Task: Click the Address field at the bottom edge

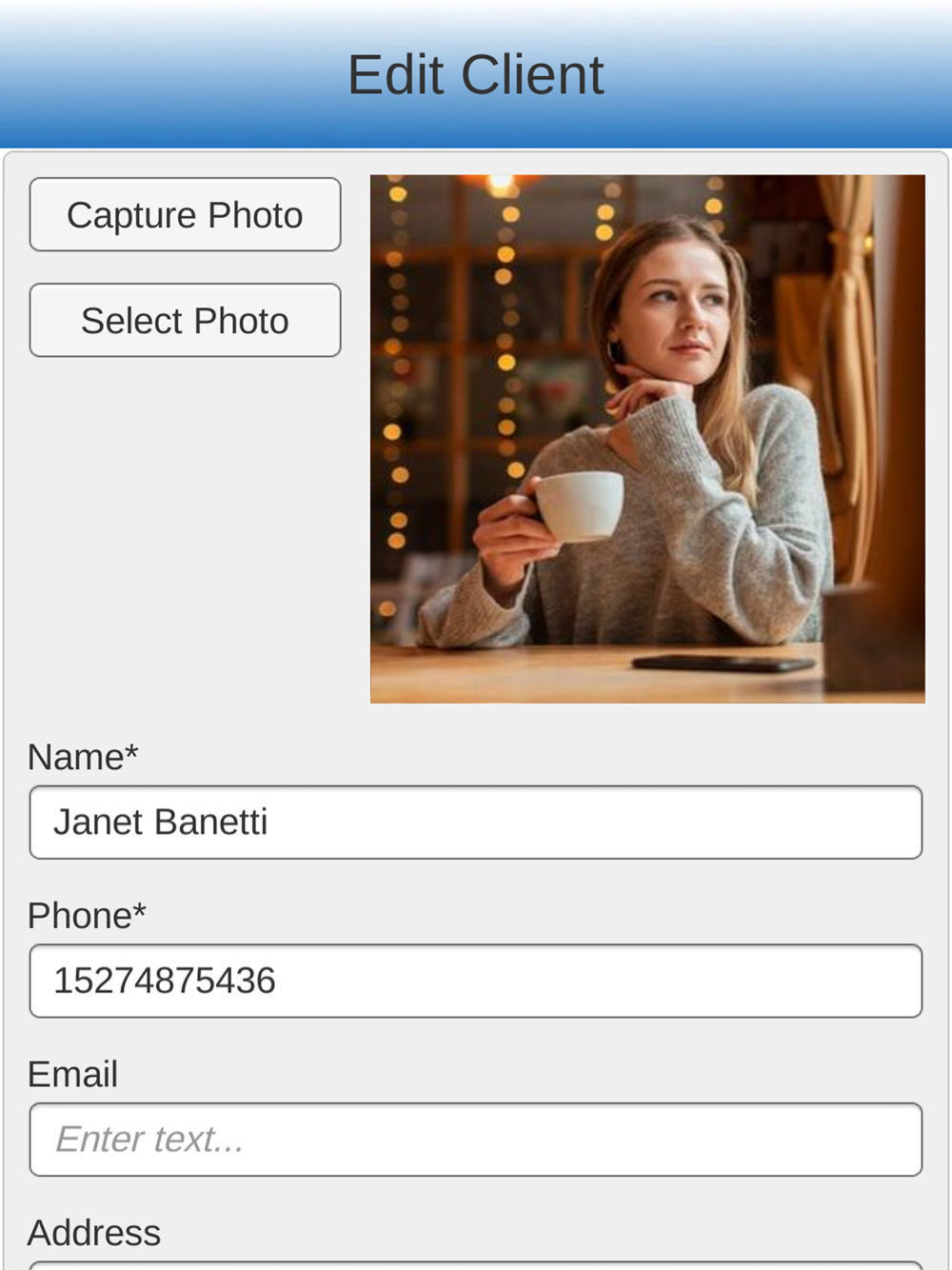Action: click(476, 1265)
